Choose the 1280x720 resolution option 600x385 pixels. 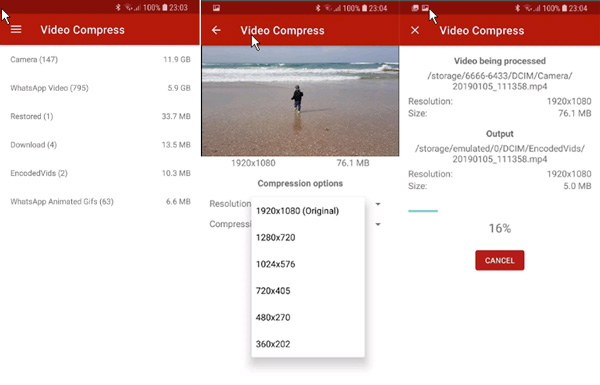308,238
